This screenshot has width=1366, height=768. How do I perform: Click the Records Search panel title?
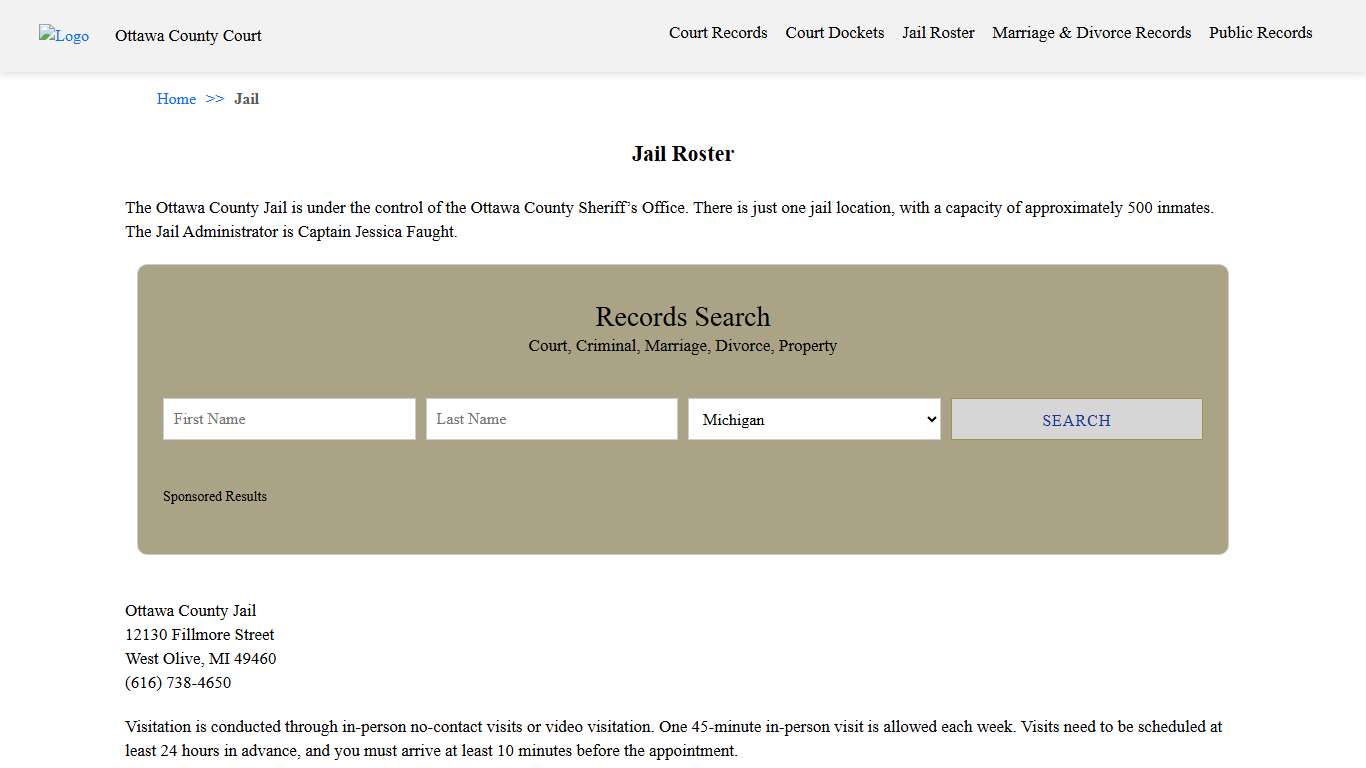[683, 317]
